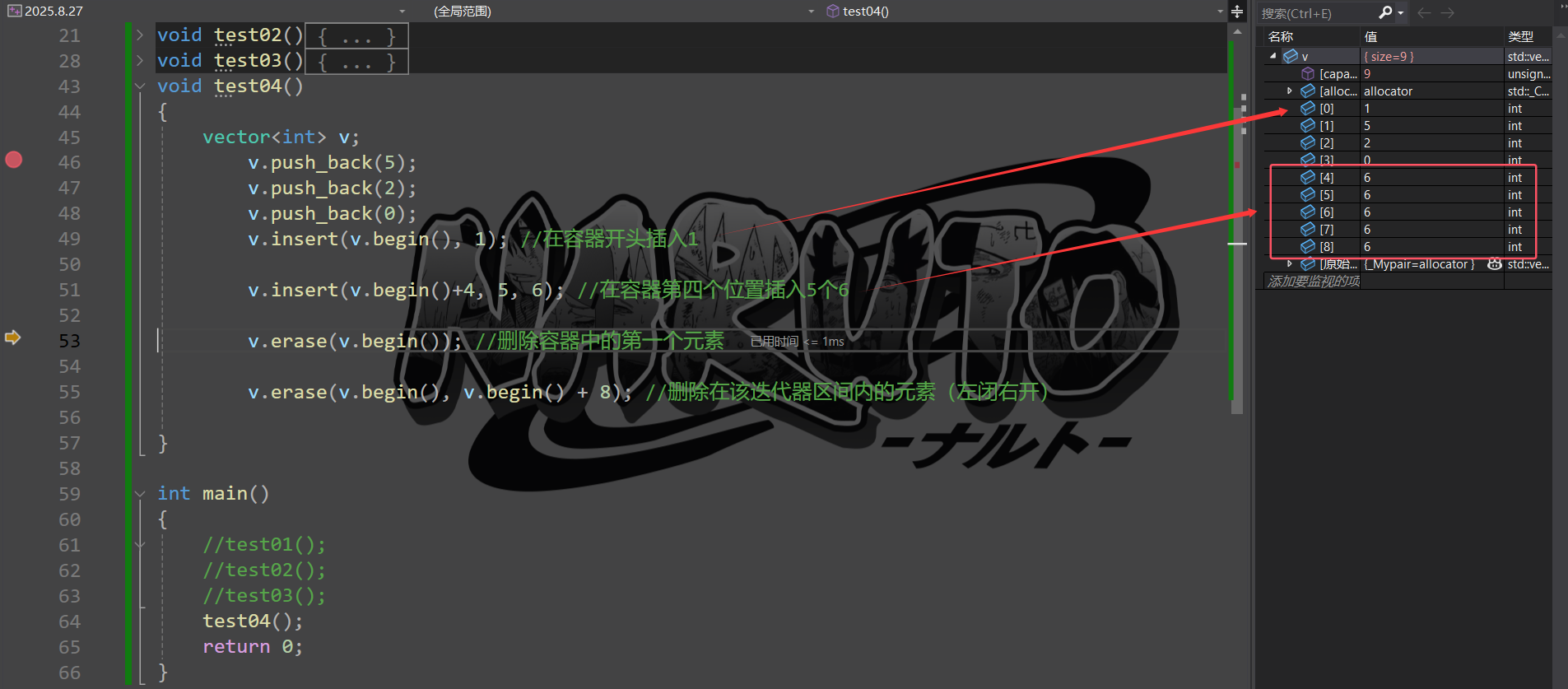This screenshot has width=1568, height=689.
Task: Sort by the 值 column header
Action: [1431, 36]
